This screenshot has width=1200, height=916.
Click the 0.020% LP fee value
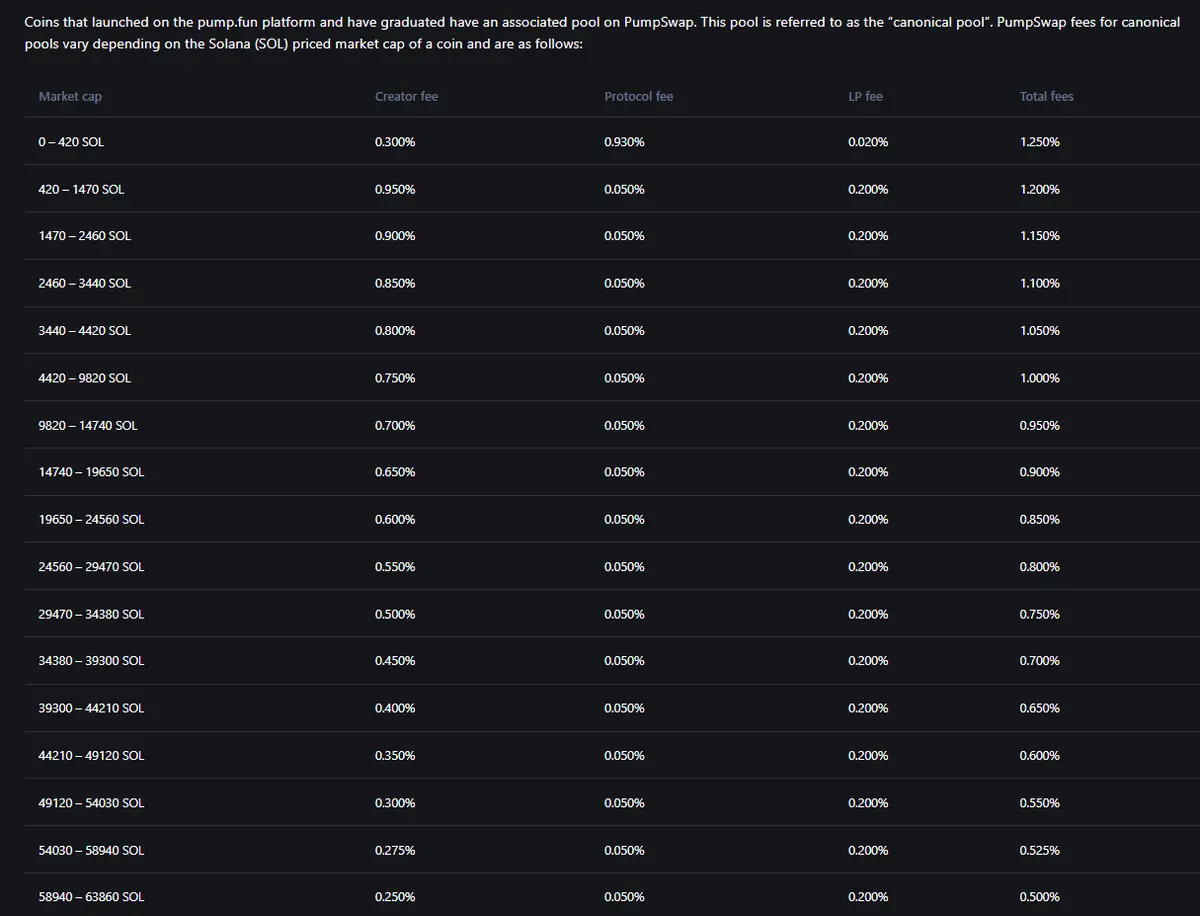867,142
